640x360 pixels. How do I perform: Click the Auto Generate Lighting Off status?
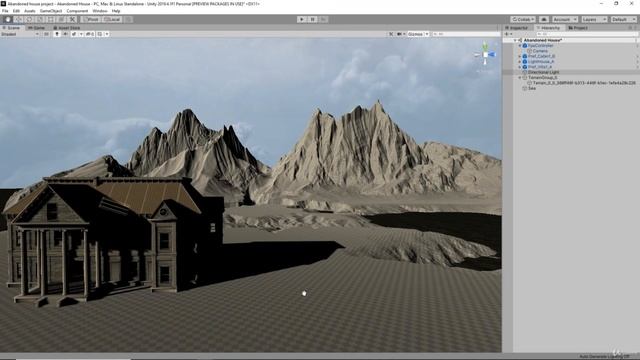pos(604,356)
